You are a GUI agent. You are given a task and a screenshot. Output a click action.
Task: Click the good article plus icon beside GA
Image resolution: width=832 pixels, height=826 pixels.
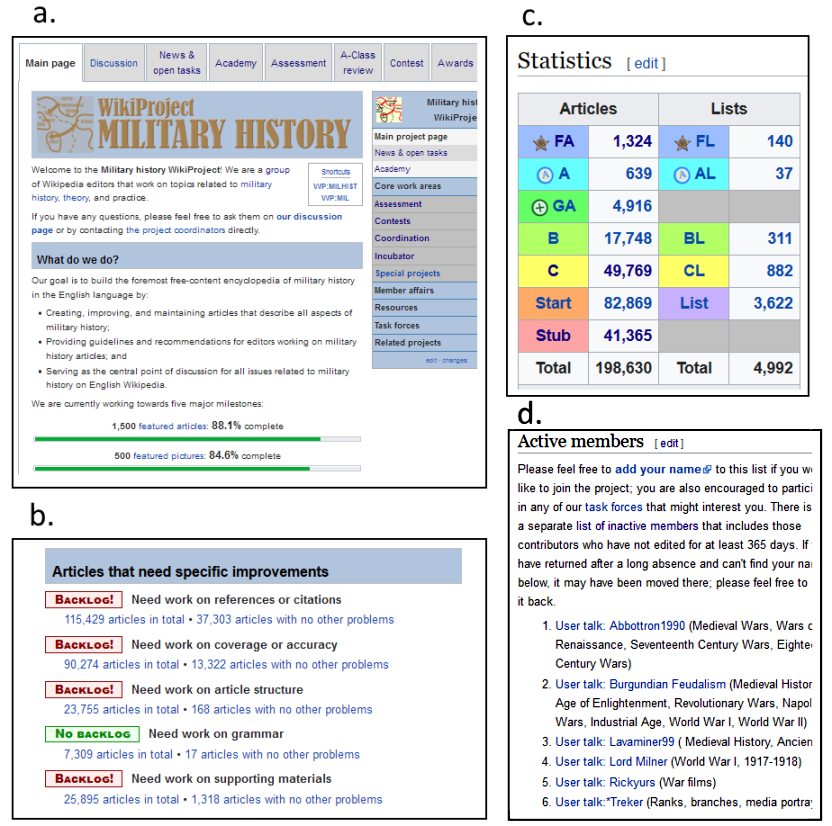540,207
